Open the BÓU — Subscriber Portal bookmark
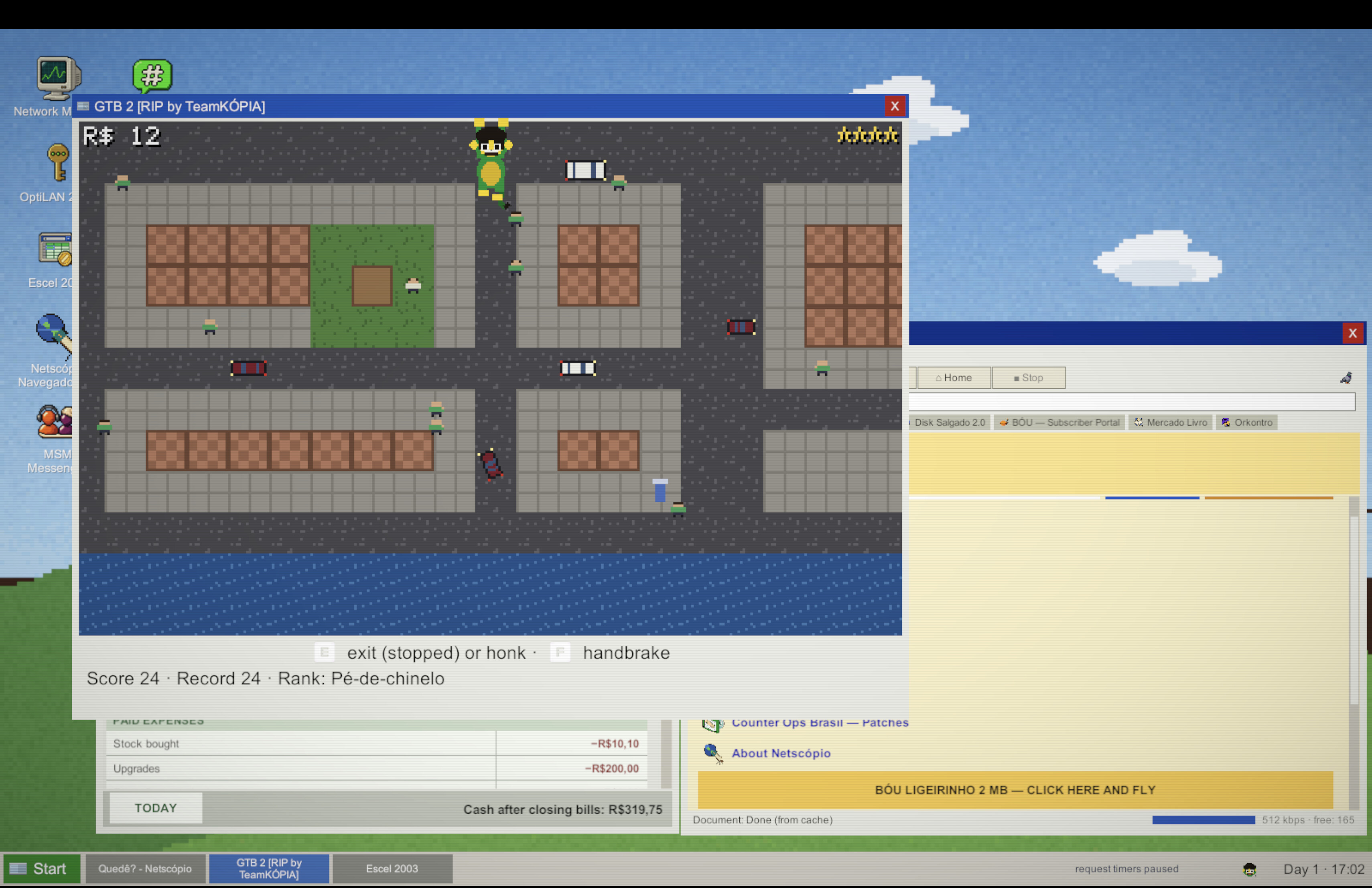This screenshot has width=1372, height=888. (x=1059, y=422)
